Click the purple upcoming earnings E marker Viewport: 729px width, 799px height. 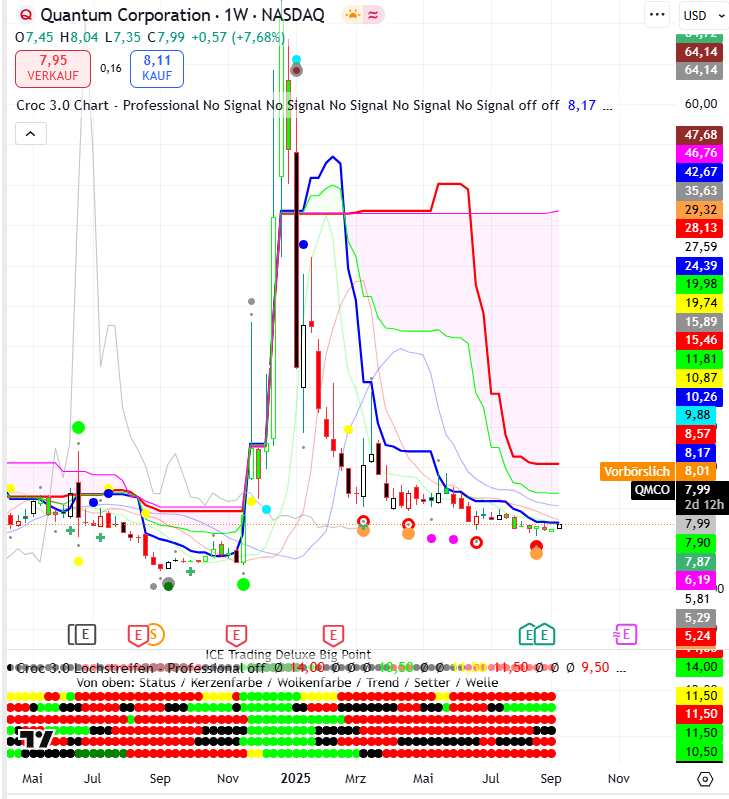[x=624, y=633]
